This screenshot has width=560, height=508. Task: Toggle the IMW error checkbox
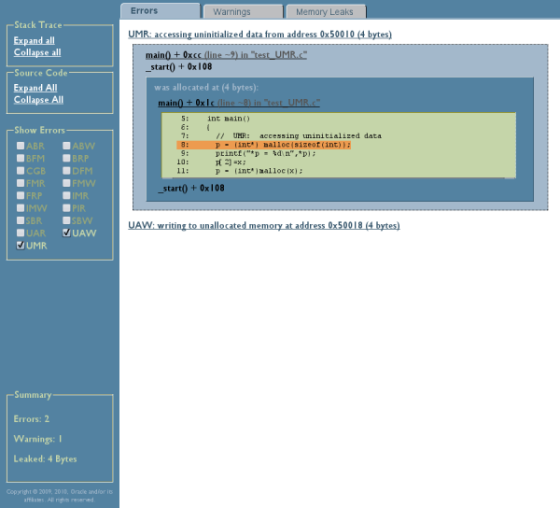click(x=20, y=208)
